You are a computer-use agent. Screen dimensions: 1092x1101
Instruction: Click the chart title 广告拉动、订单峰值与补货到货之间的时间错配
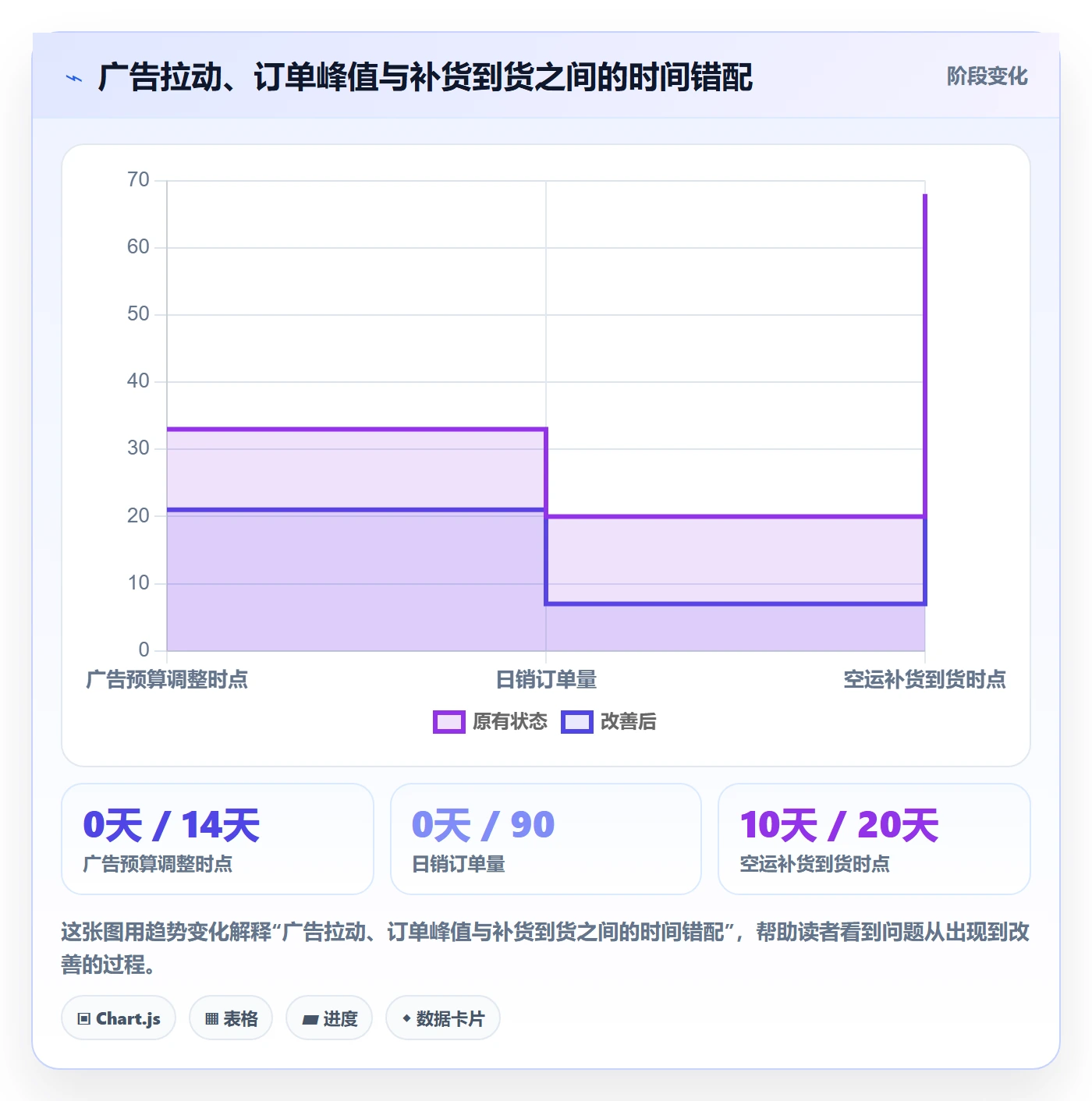coord(426,77)
